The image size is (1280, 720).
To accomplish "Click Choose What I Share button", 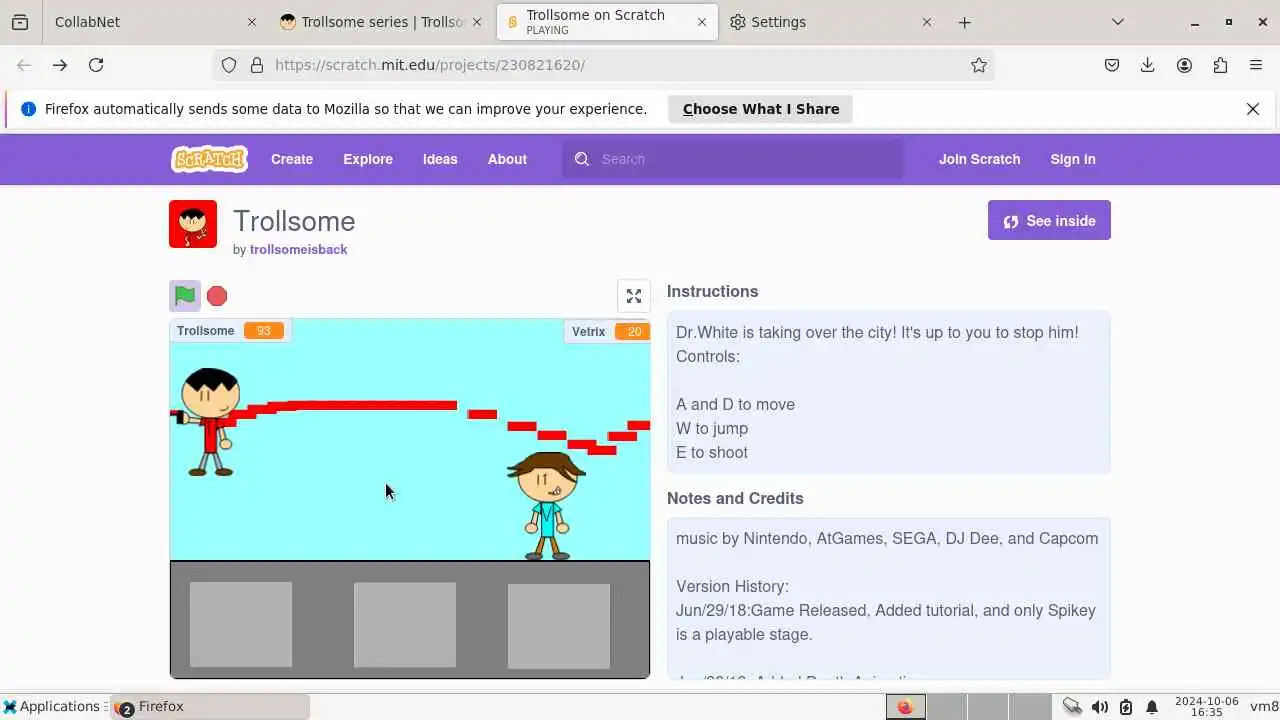I will (760, 109).
